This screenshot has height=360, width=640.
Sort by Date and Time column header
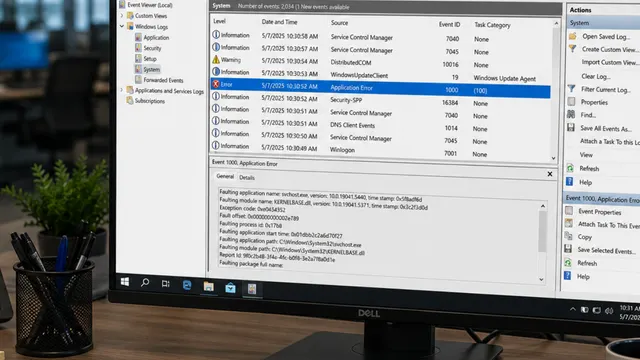(x=280, y=22)
